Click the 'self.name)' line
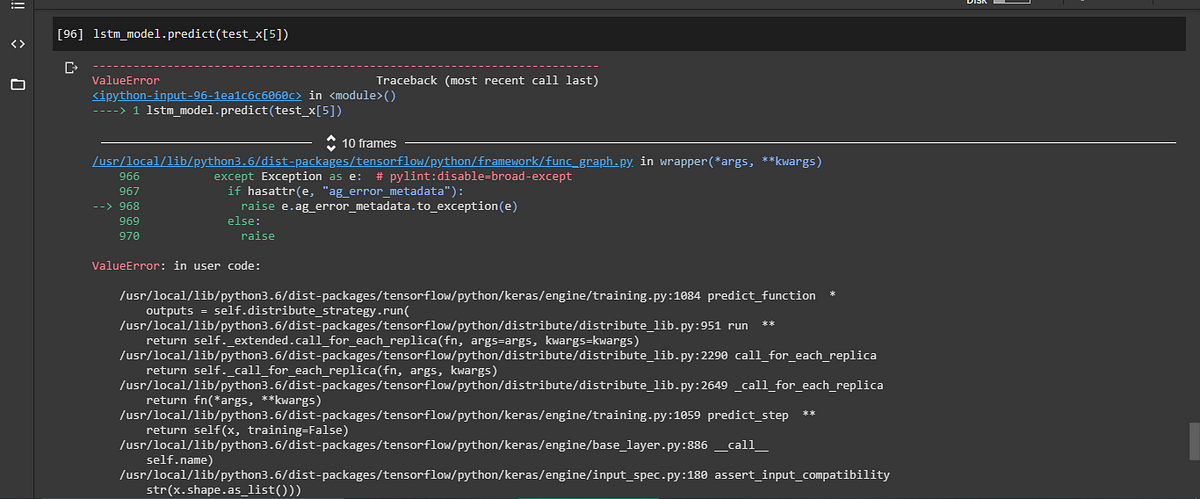 point(180,460)
